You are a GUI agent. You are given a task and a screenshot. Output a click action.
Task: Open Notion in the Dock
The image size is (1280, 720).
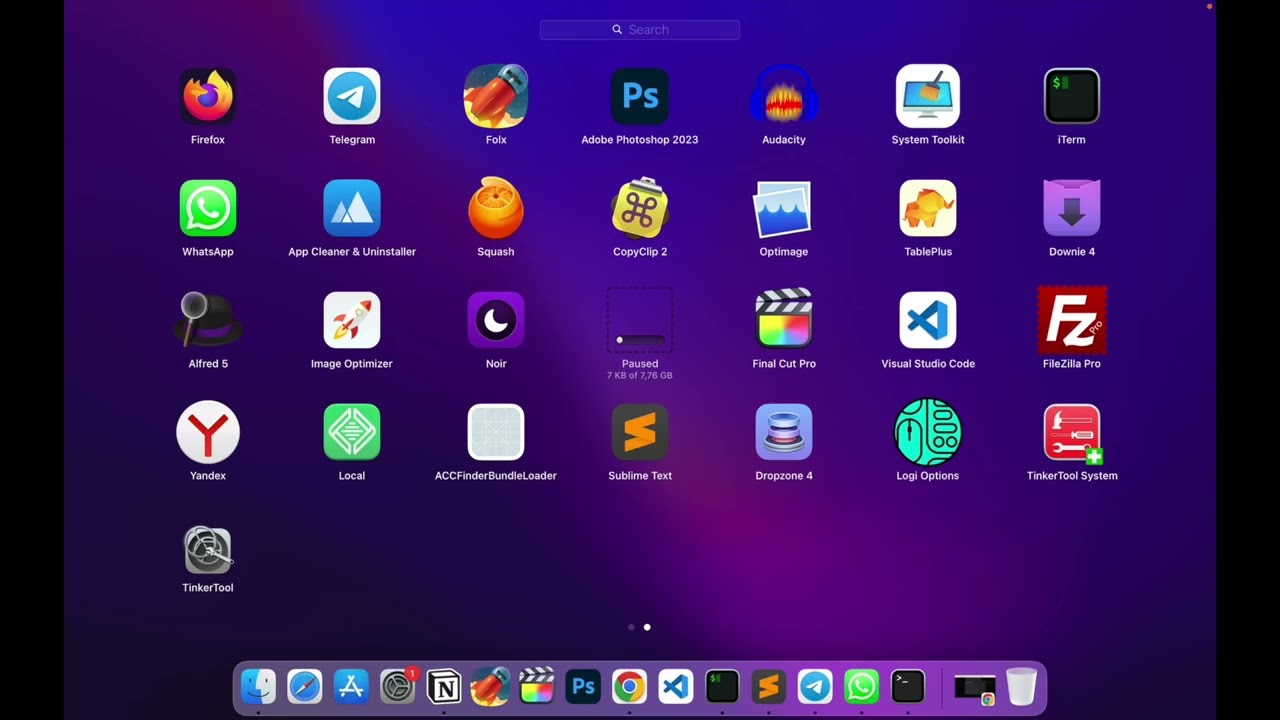pos(444,687)
